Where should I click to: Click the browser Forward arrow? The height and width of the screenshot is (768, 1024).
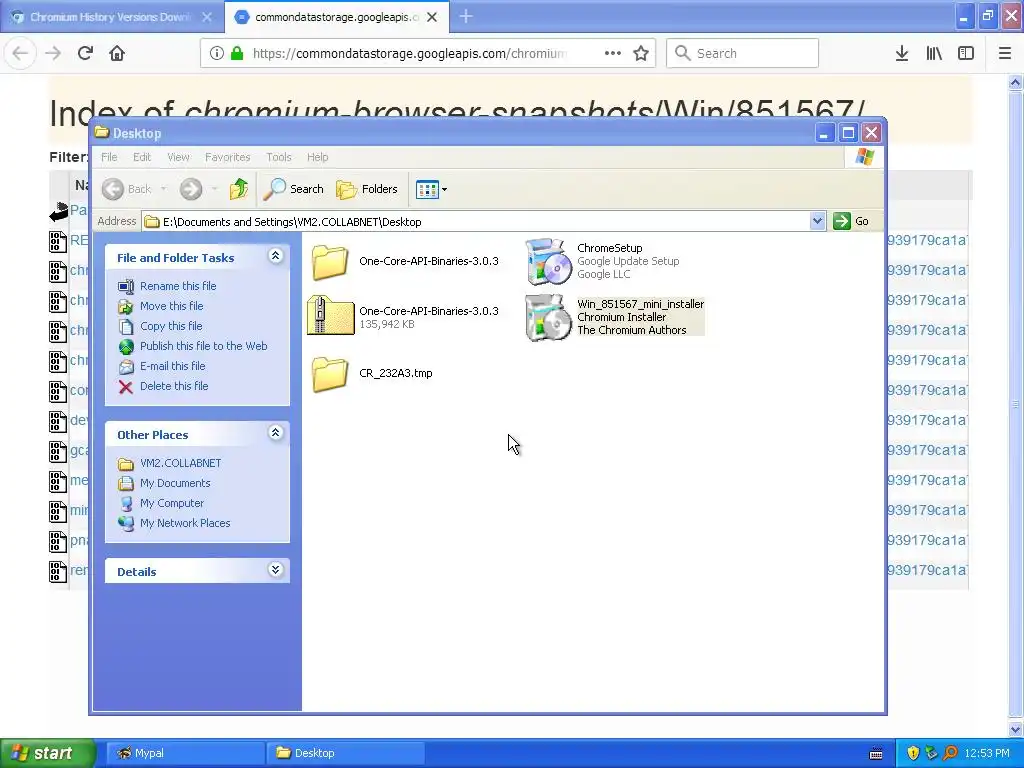point(53,53)
